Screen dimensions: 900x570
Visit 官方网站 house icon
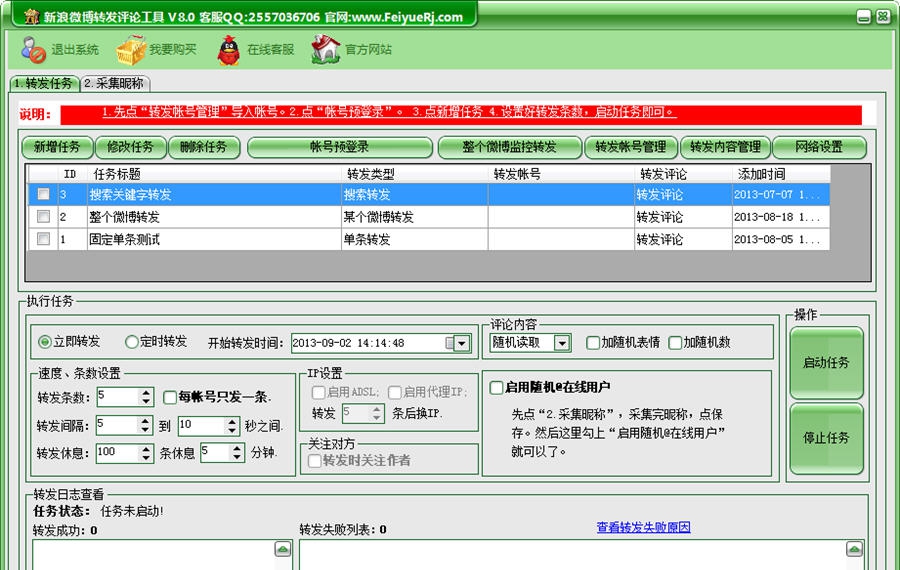pos(325,49)
